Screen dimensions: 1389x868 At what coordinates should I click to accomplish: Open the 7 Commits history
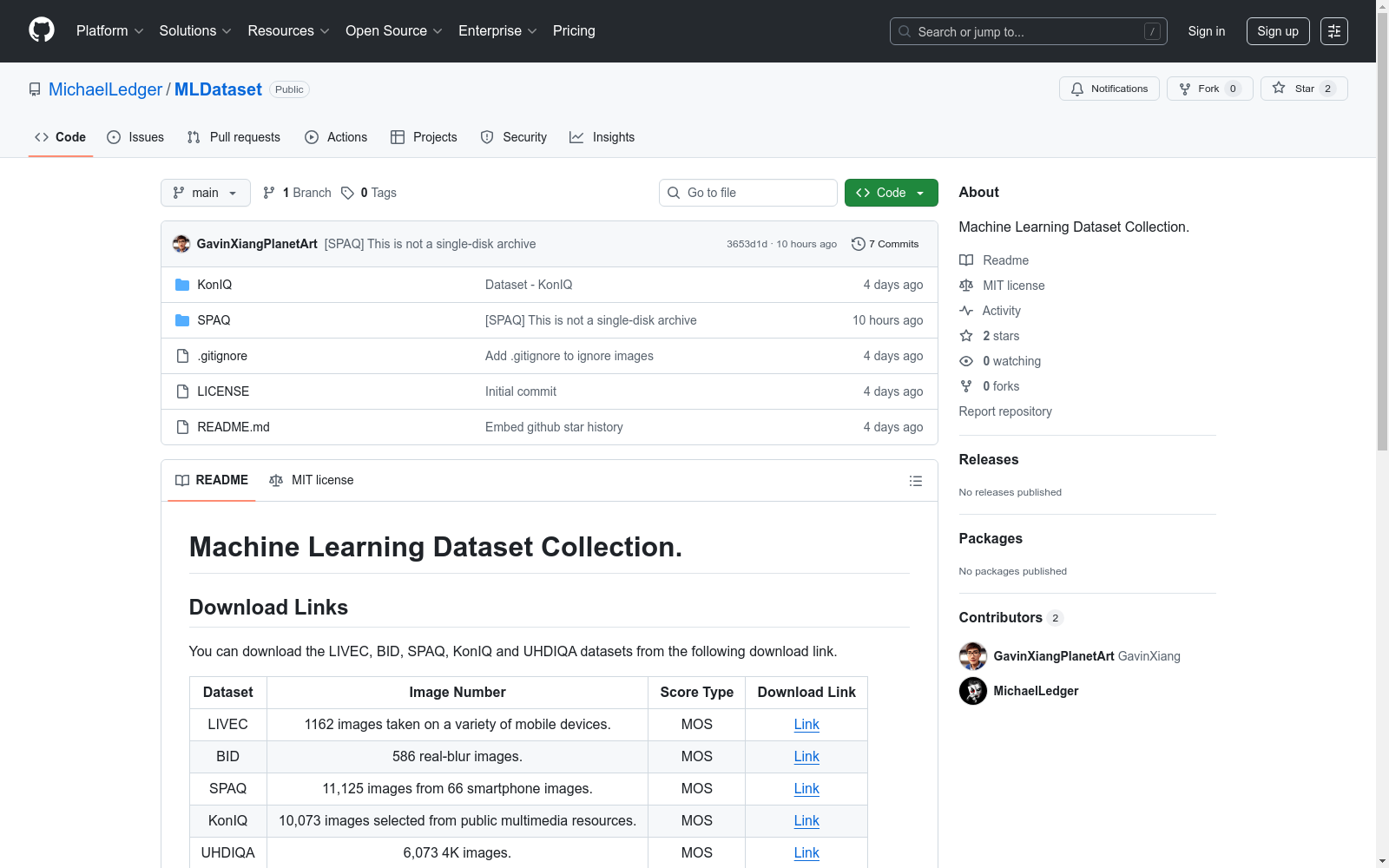click(885, 244)
